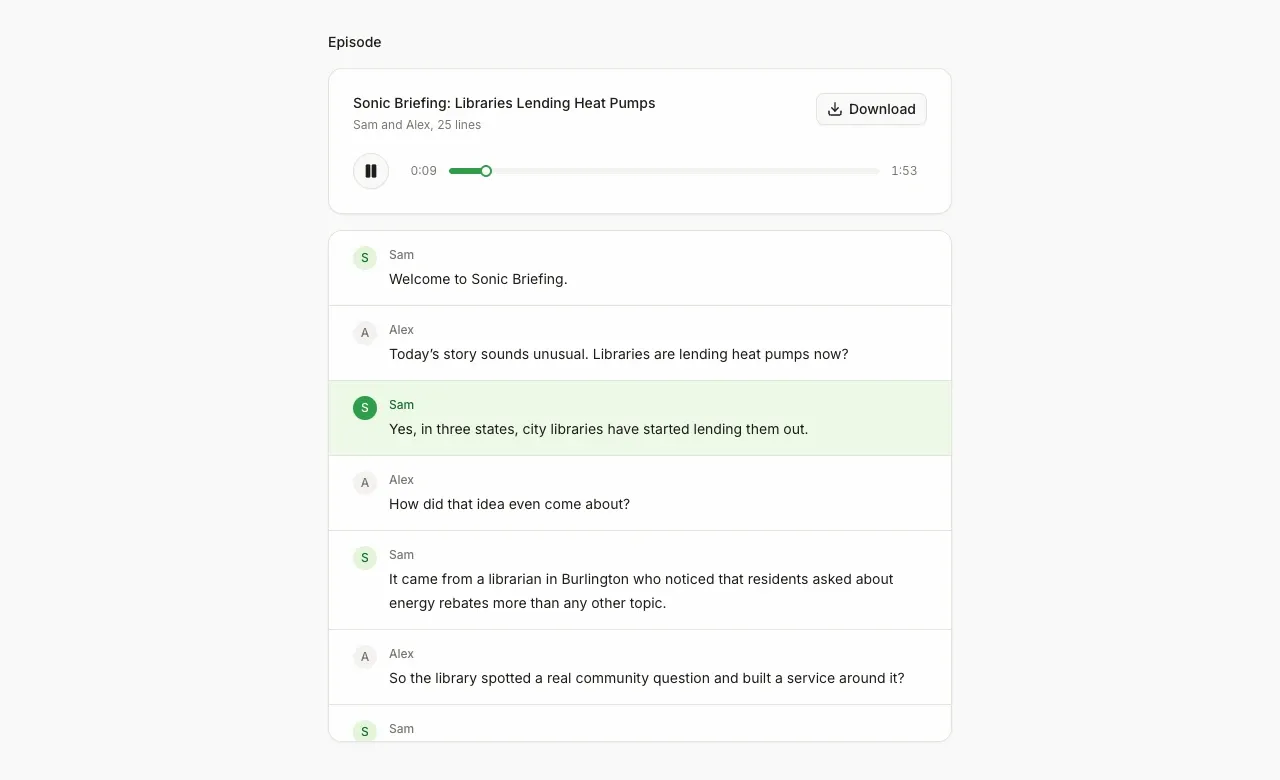Viewport: 1280px width, 780px height.
Task: Jump to line 'Welcome to Sonic Briefing.'
Action: point(640,268)
